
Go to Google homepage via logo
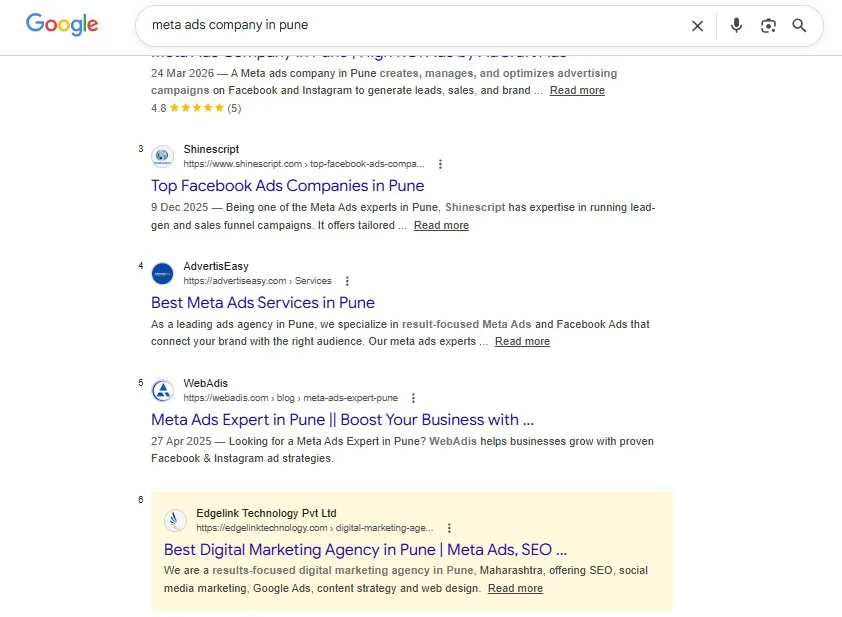[x=62, y=24]
